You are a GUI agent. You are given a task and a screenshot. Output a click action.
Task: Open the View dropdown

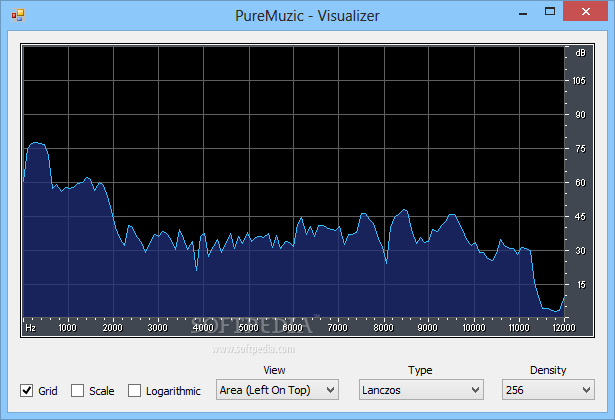pos(277,390)
